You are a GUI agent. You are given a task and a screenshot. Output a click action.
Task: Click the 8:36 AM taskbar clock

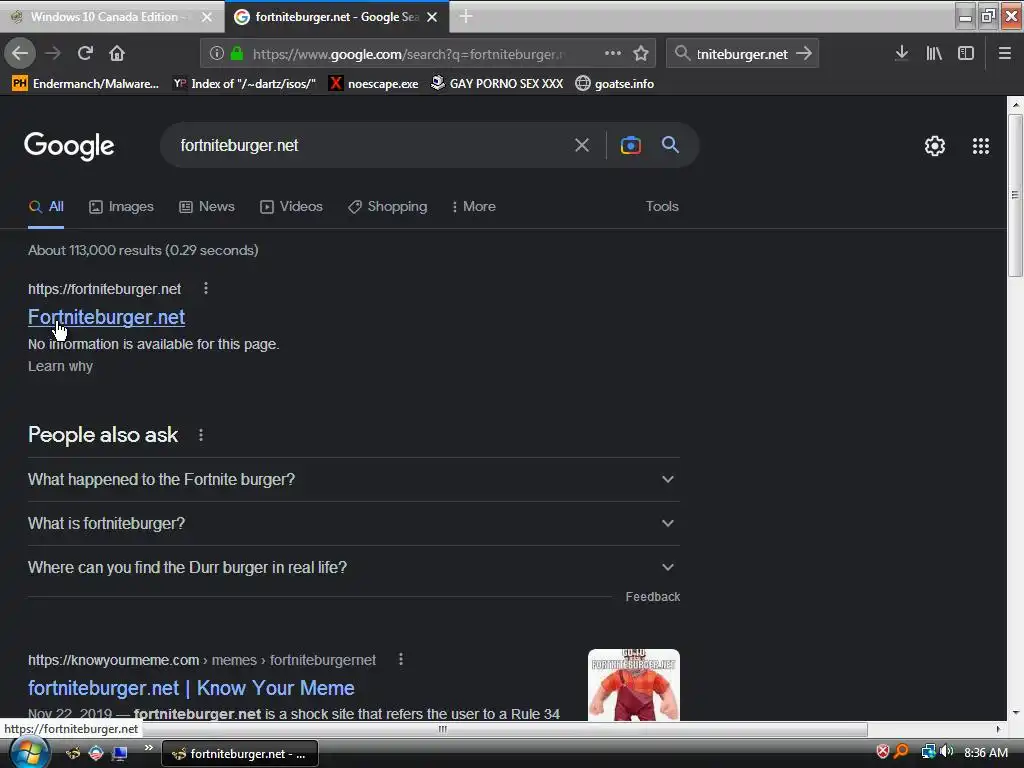pyautogui.click(x=985, y=752)
